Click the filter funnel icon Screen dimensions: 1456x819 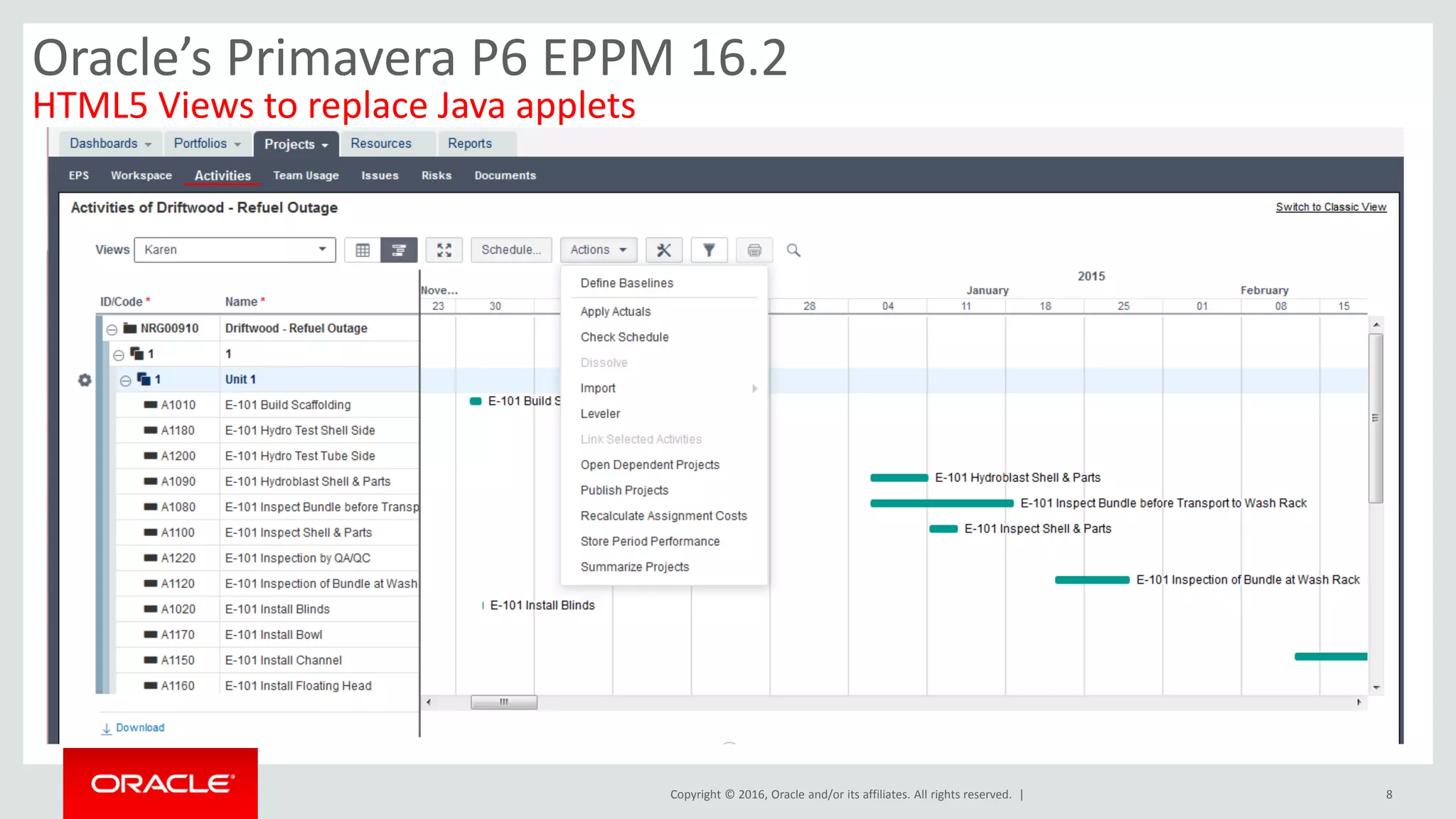[x=709, y=250]
